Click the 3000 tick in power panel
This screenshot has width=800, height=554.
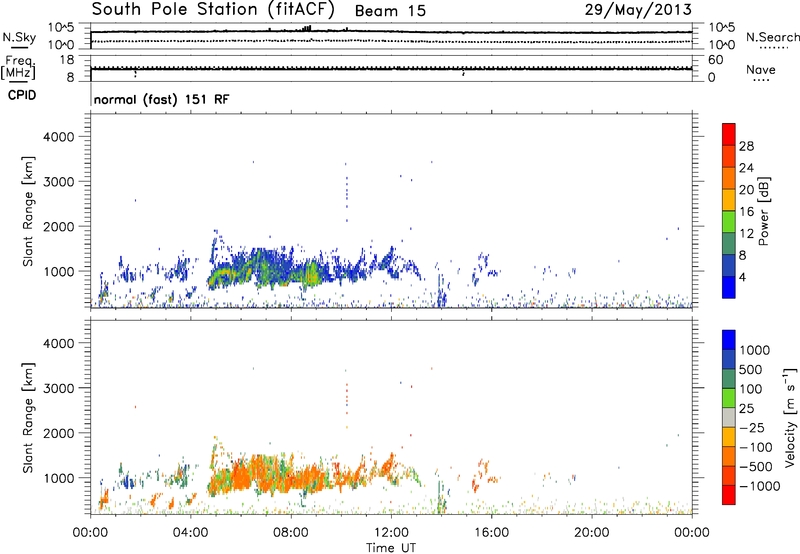pyautogui.click(x=59, y=182)
